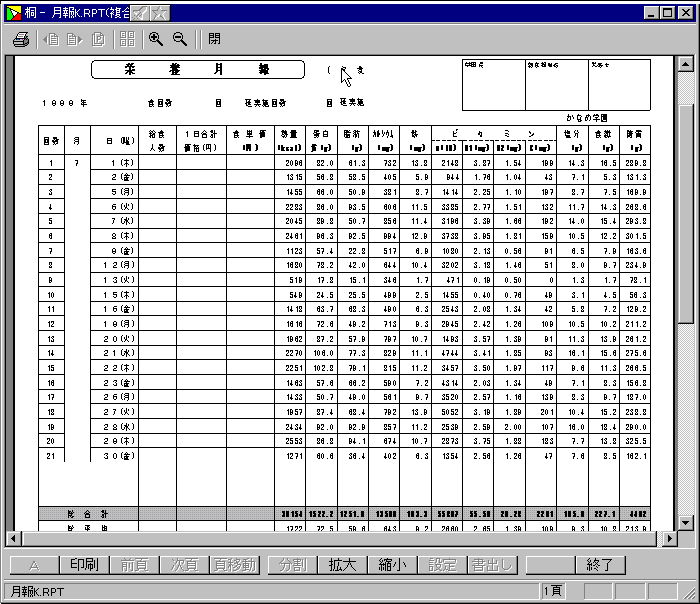Click the zoom out magnifier icon
The height and width of the screenshot is (604, 700).
[x=180, y=40]
